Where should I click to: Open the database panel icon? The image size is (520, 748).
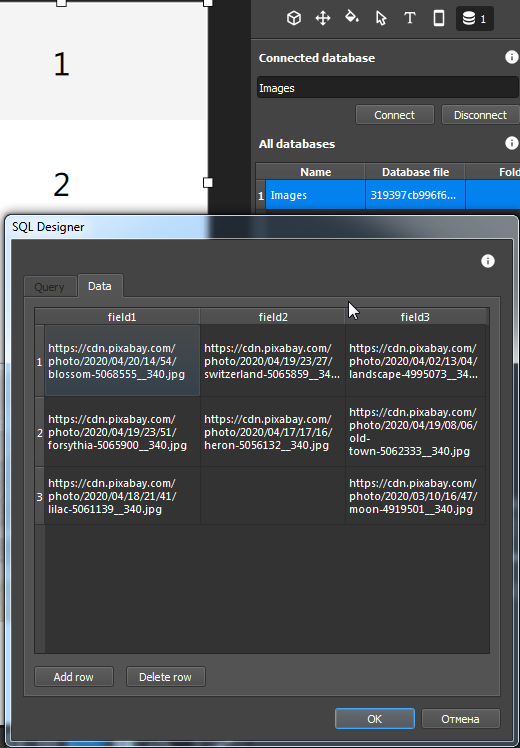pyautogui.click(x=475, y=19)
